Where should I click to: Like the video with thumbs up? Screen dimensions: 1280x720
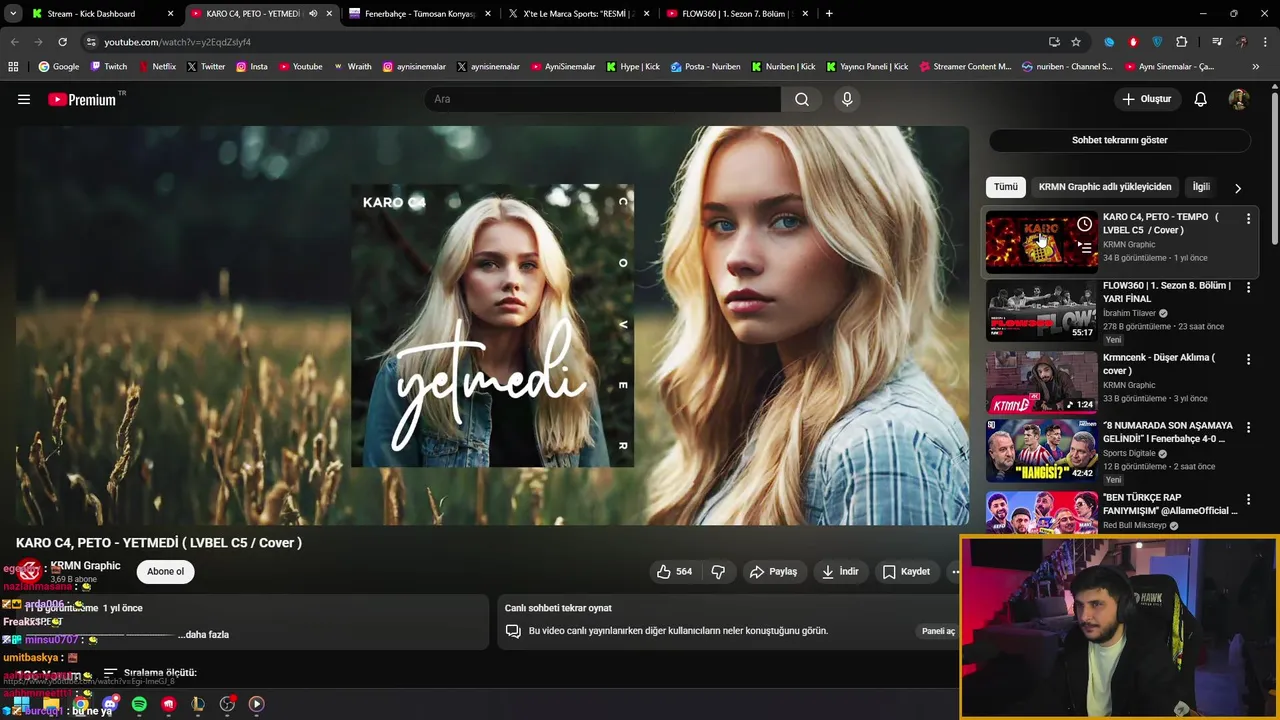(674, 572)
